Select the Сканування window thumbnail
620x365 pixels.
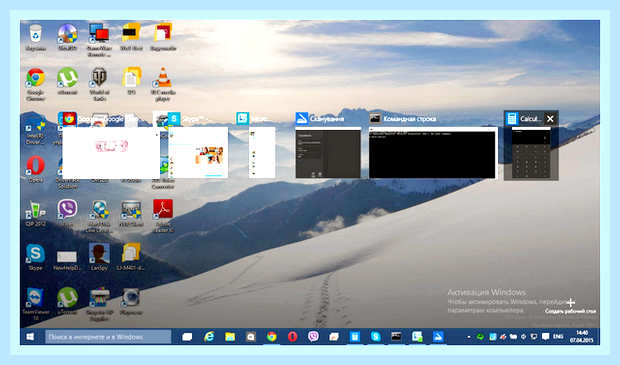tap(328, 153)
